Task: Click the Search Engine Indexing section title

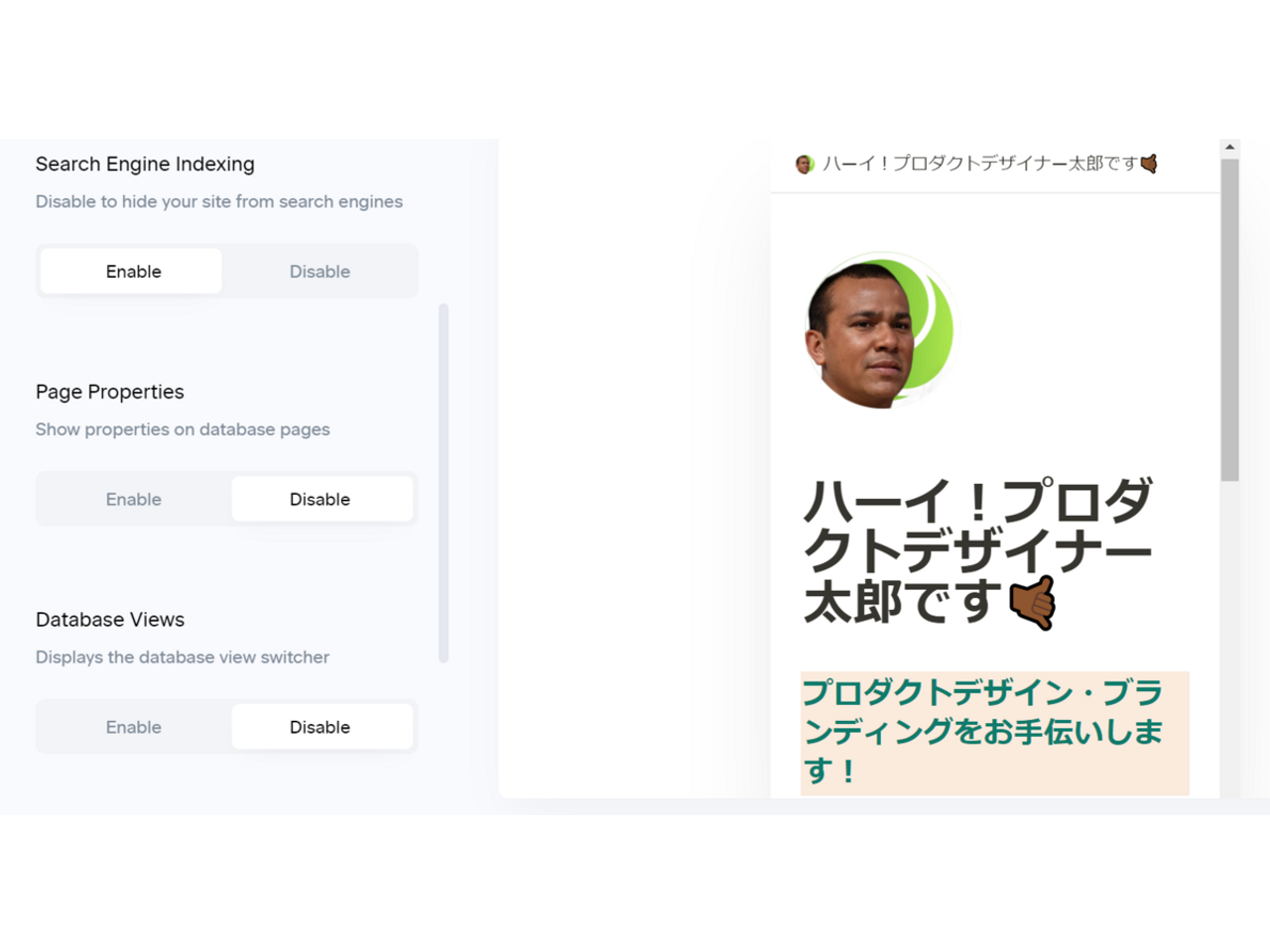Action: click(145, 164)
